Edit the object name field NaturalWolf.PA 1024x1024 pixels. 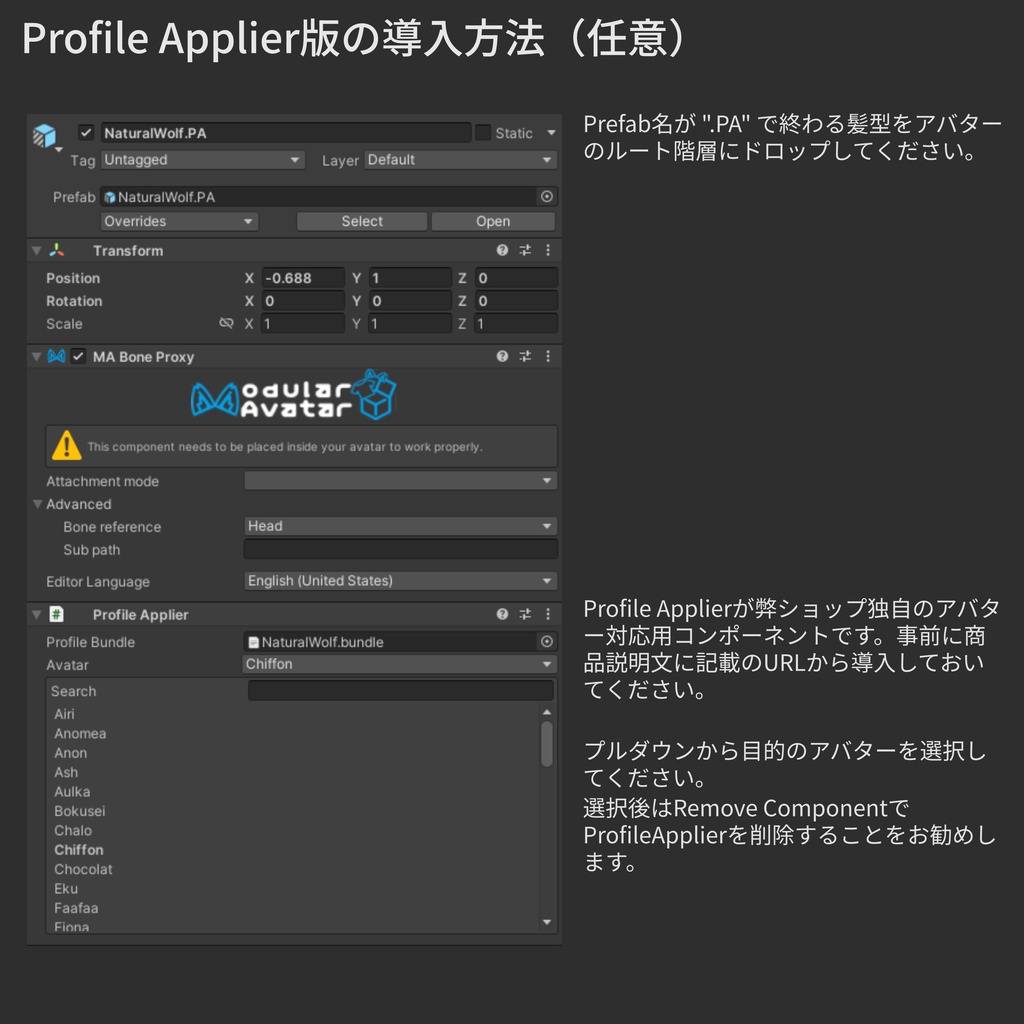[285, 133]
